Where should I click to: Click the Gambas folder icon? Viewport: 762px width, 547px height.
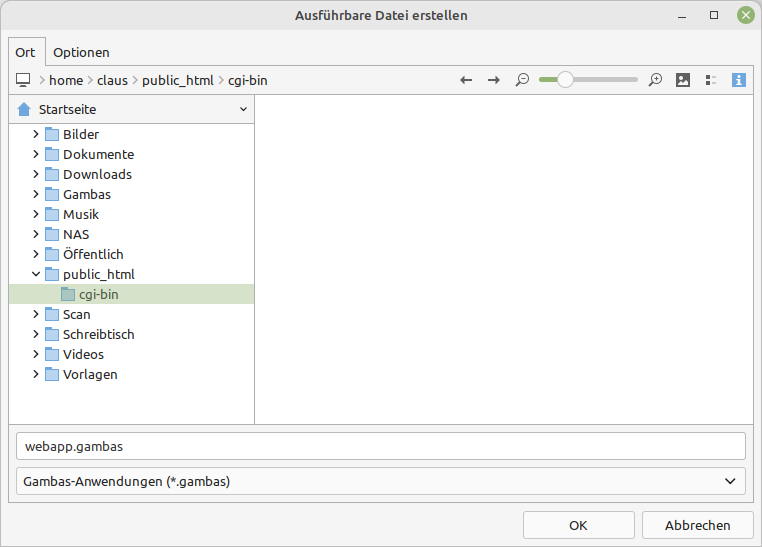click(52, 194)
